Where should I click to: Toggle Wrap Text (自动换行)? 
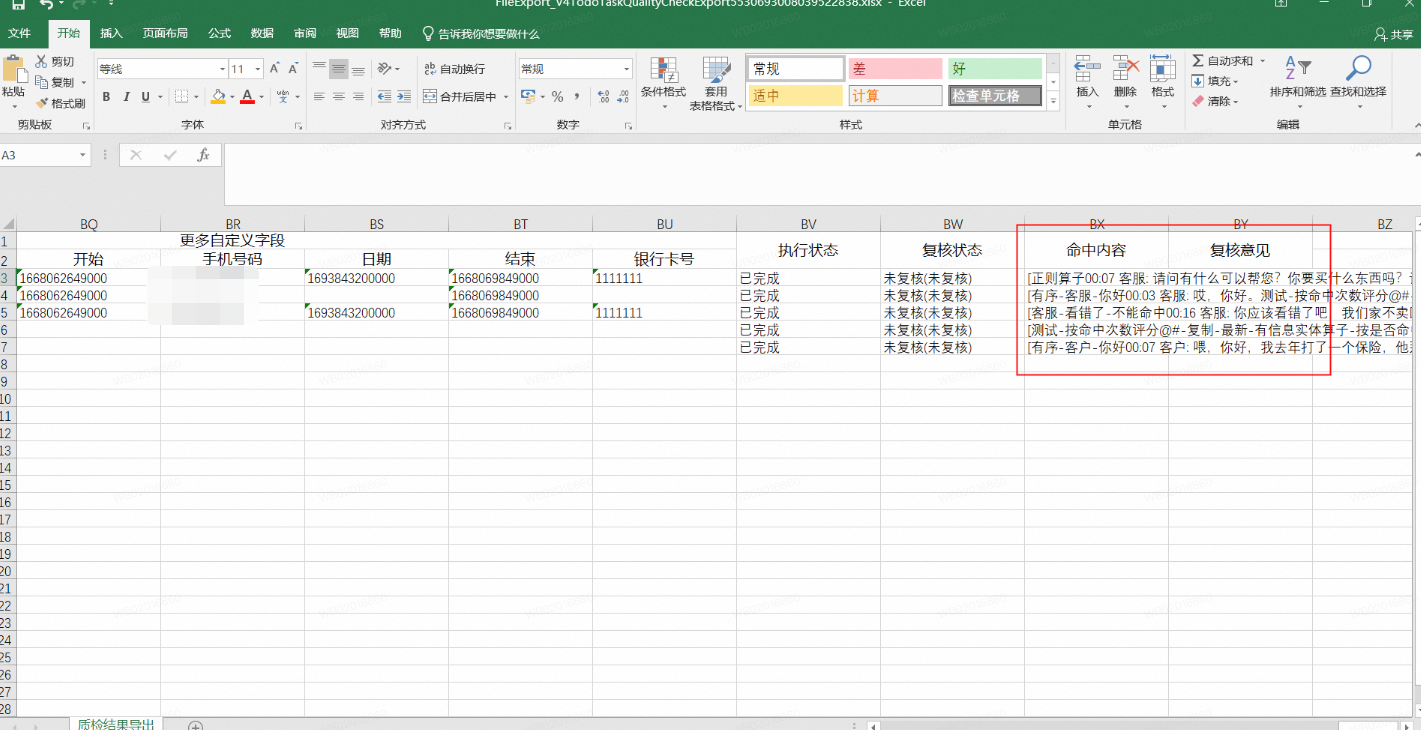[454, 69]
